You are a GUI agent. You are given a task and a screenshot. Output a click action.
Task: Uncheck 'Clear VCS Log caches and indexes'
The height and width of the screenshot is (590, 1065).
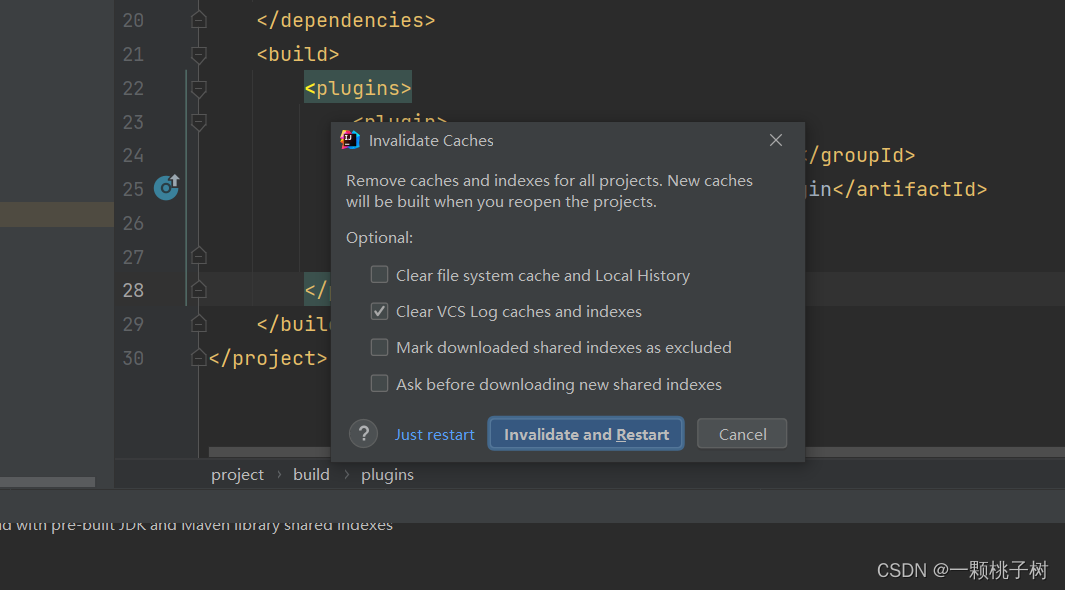379,311
